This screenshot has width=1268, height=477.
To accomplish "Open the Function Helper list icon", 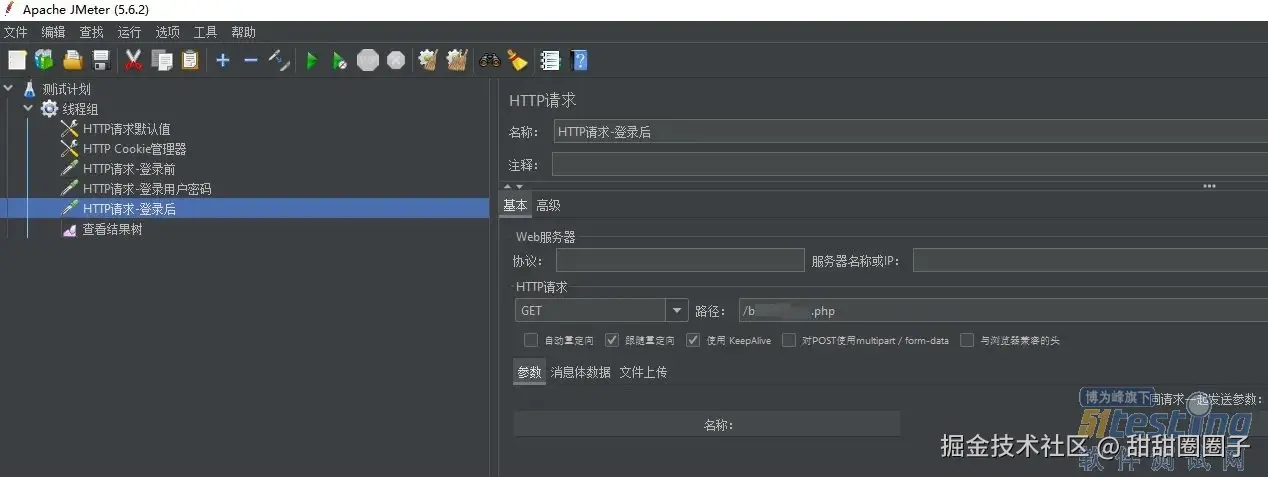I will 550,60.
